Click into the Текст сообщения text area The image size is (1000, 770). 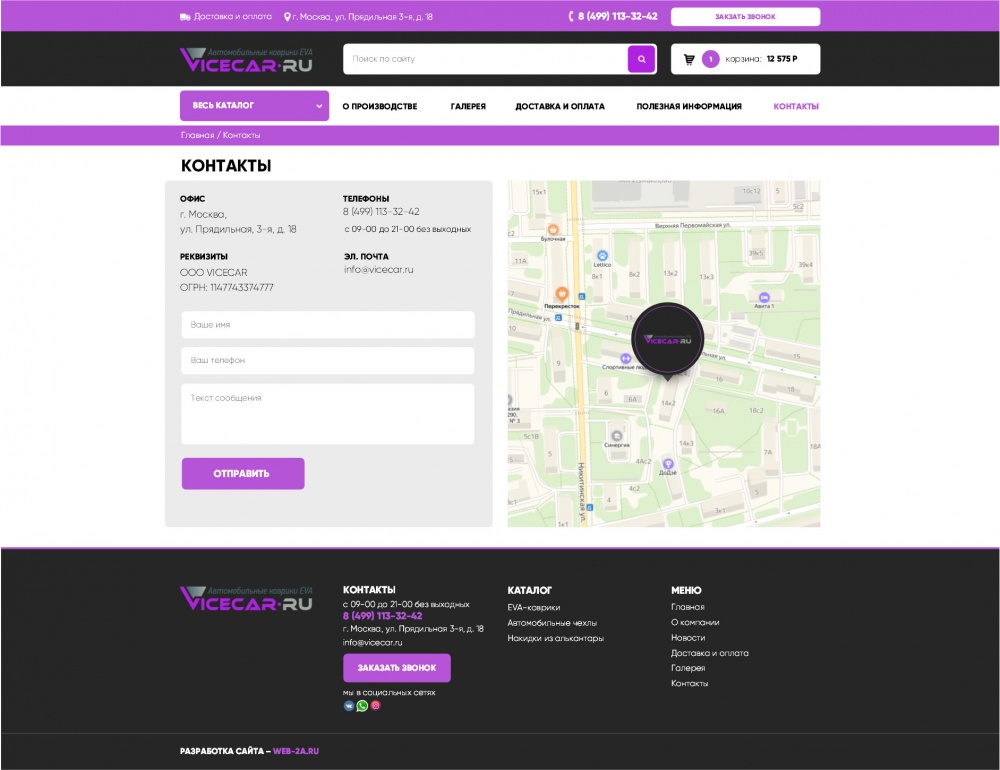328,414
